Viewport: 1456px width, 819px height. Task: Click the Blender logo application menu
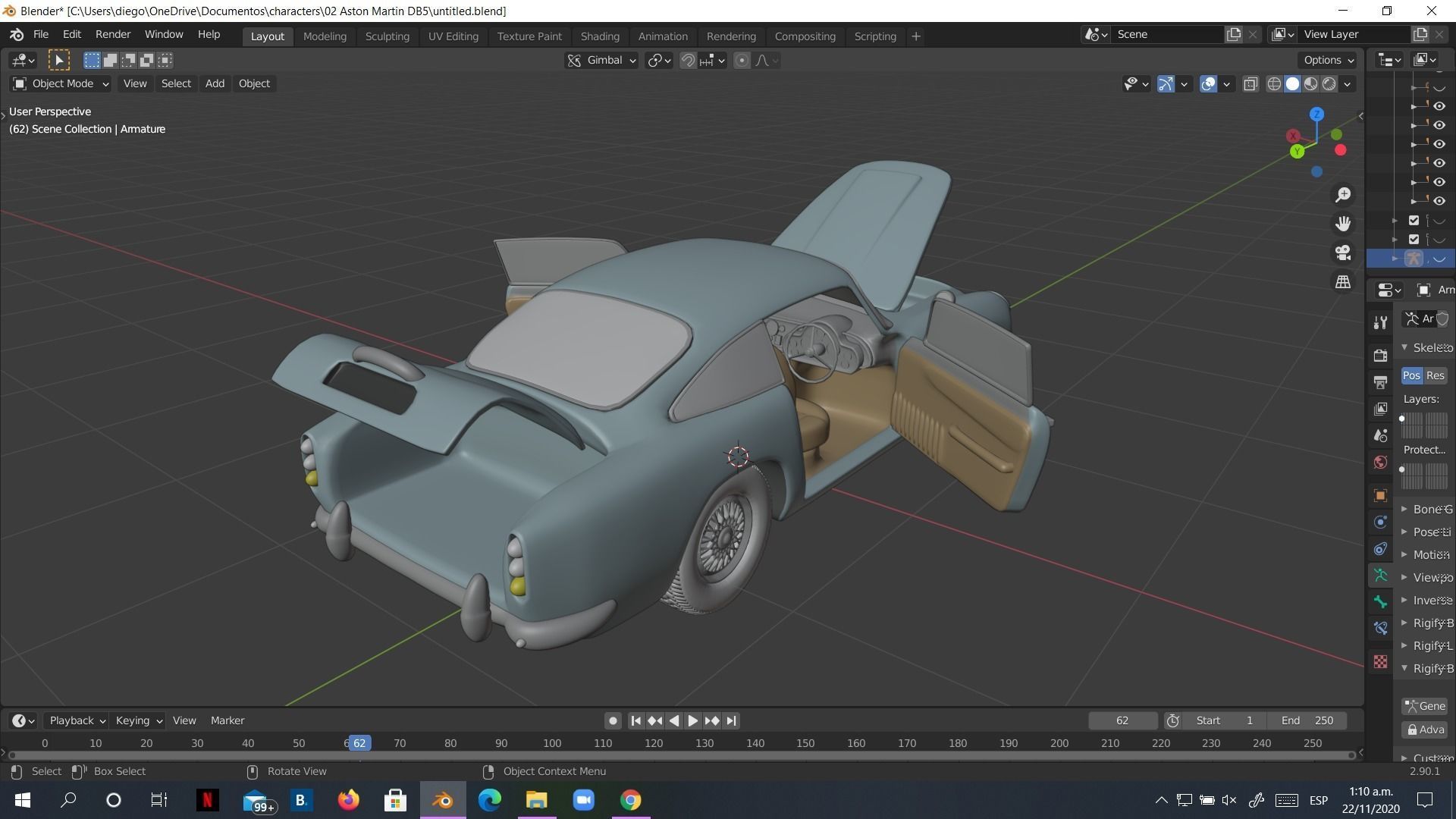(17, 35)
